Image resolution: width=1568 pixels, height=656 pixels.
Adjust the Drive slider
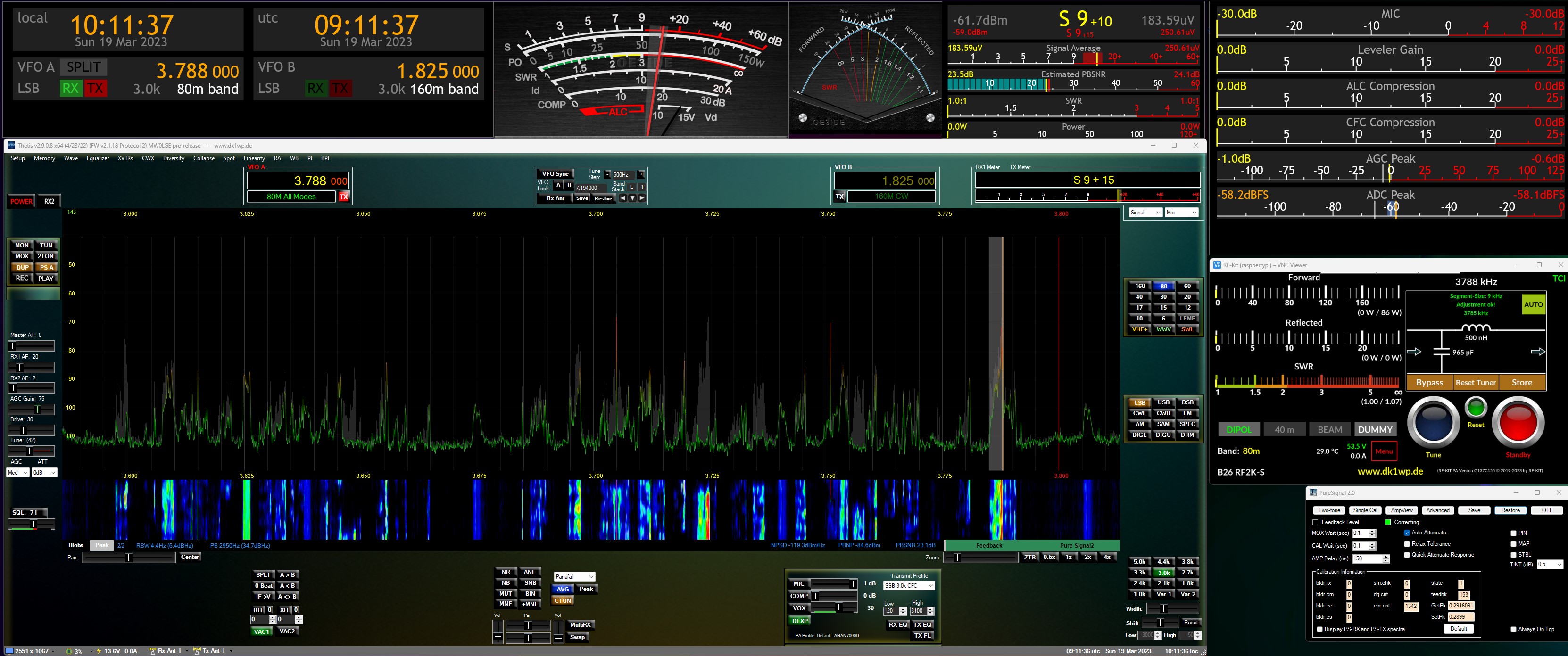[31, 430]
